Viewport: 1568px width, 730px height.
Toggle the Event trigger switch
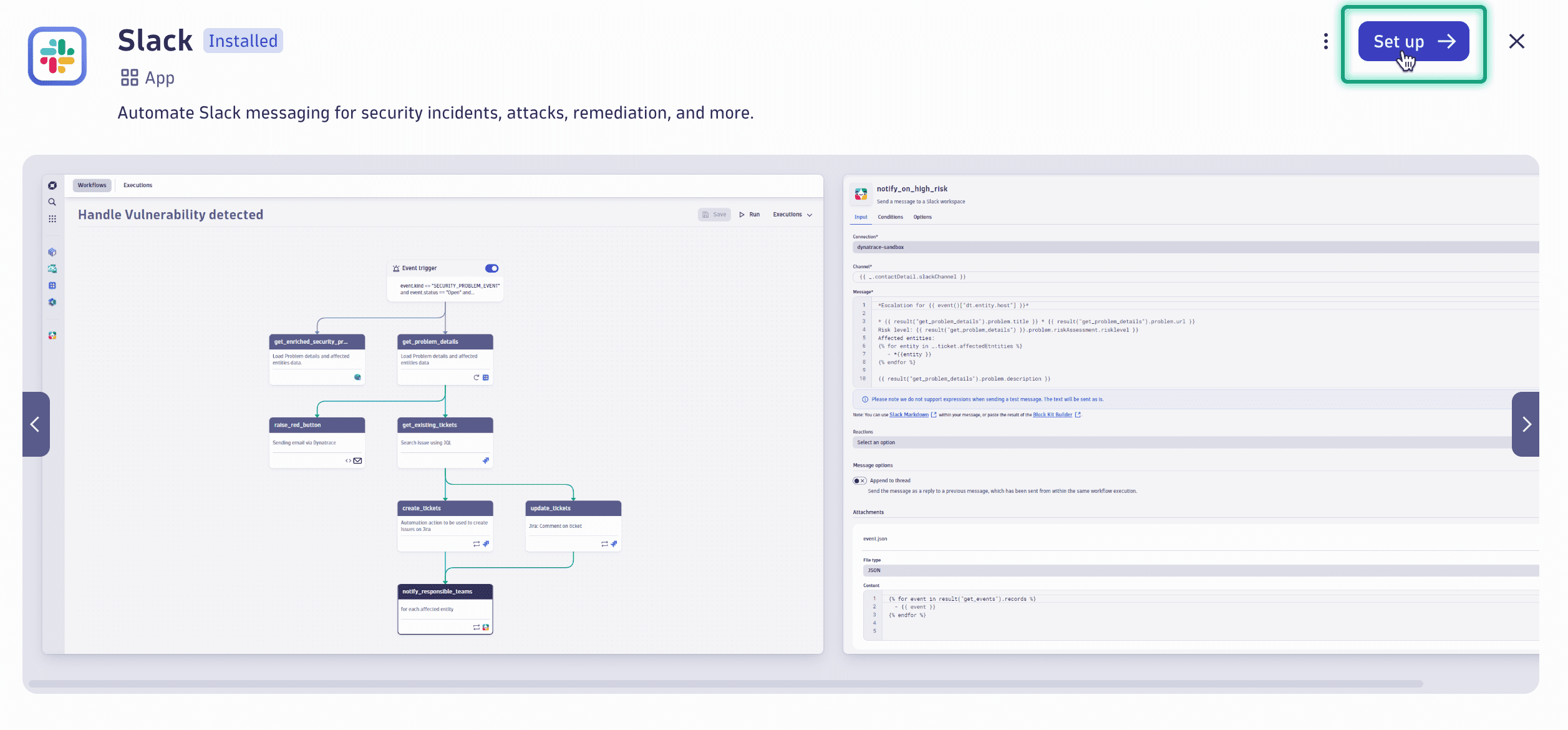(492, 268)
